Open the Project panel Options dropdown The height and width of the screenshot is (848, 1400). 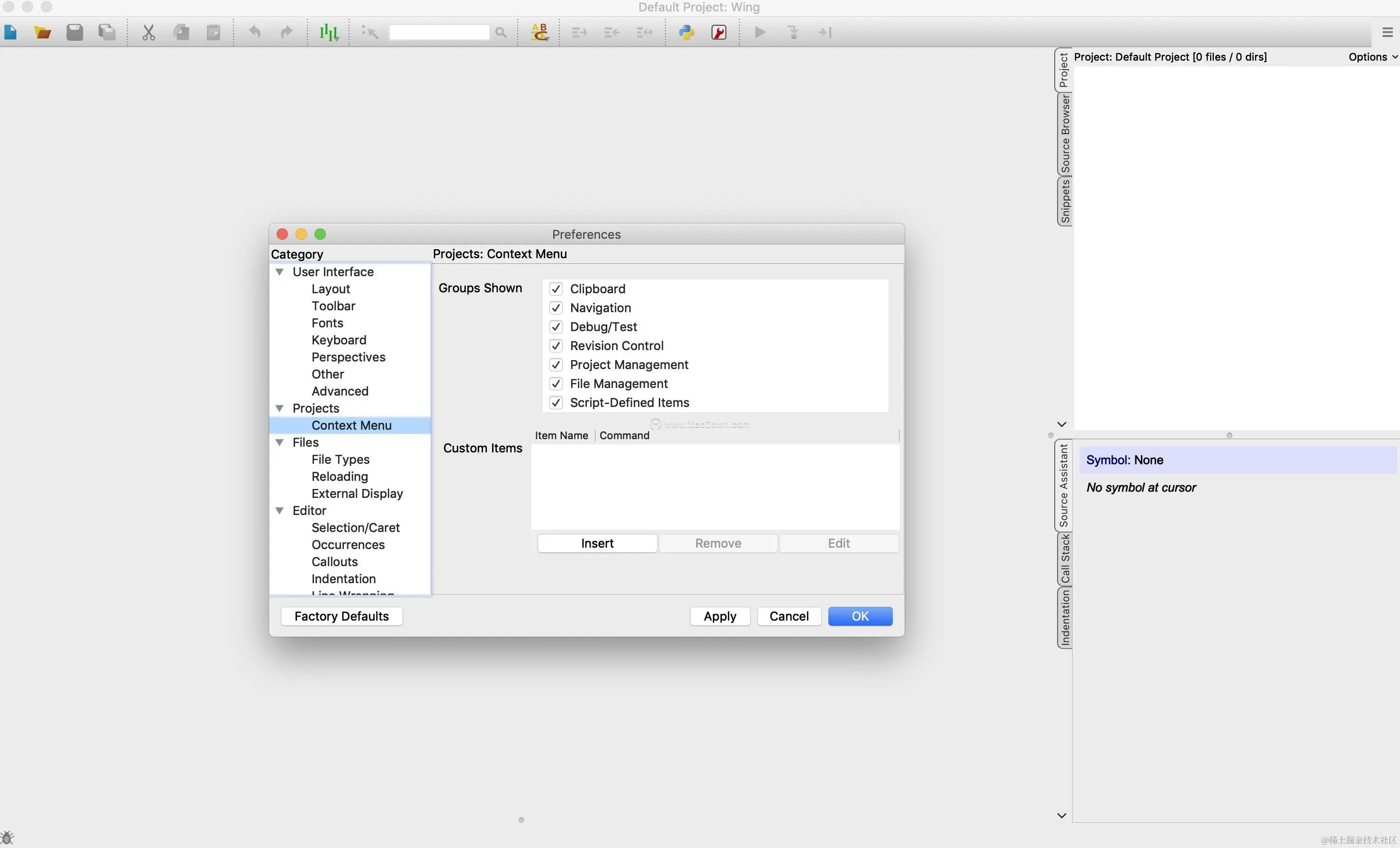(1372, 57)
